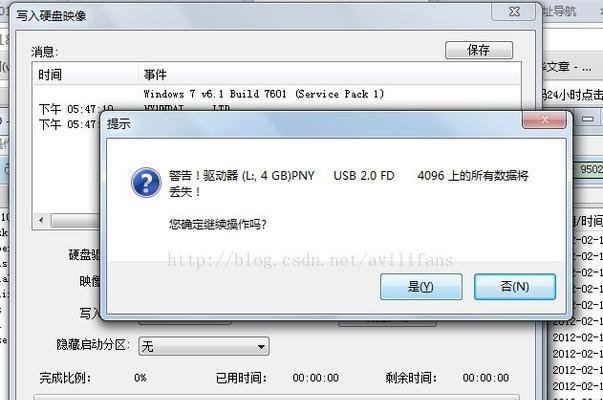Click the message list left scroll arrow

point(41,220)
